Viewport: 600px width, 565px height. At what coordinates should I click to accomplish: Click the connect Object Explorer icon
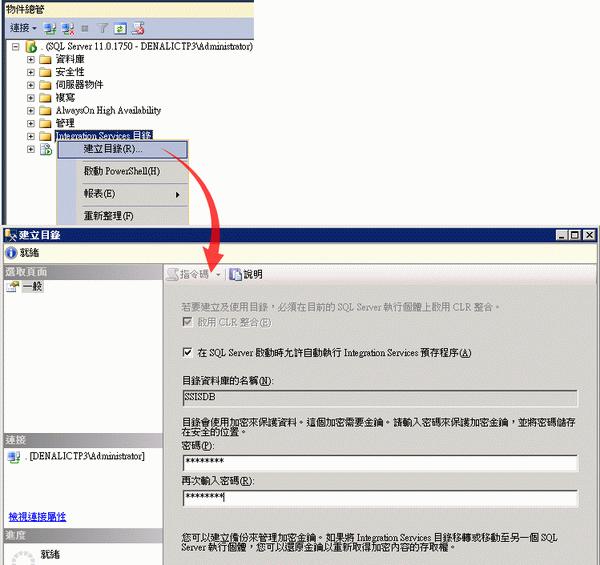click(50, 28)
